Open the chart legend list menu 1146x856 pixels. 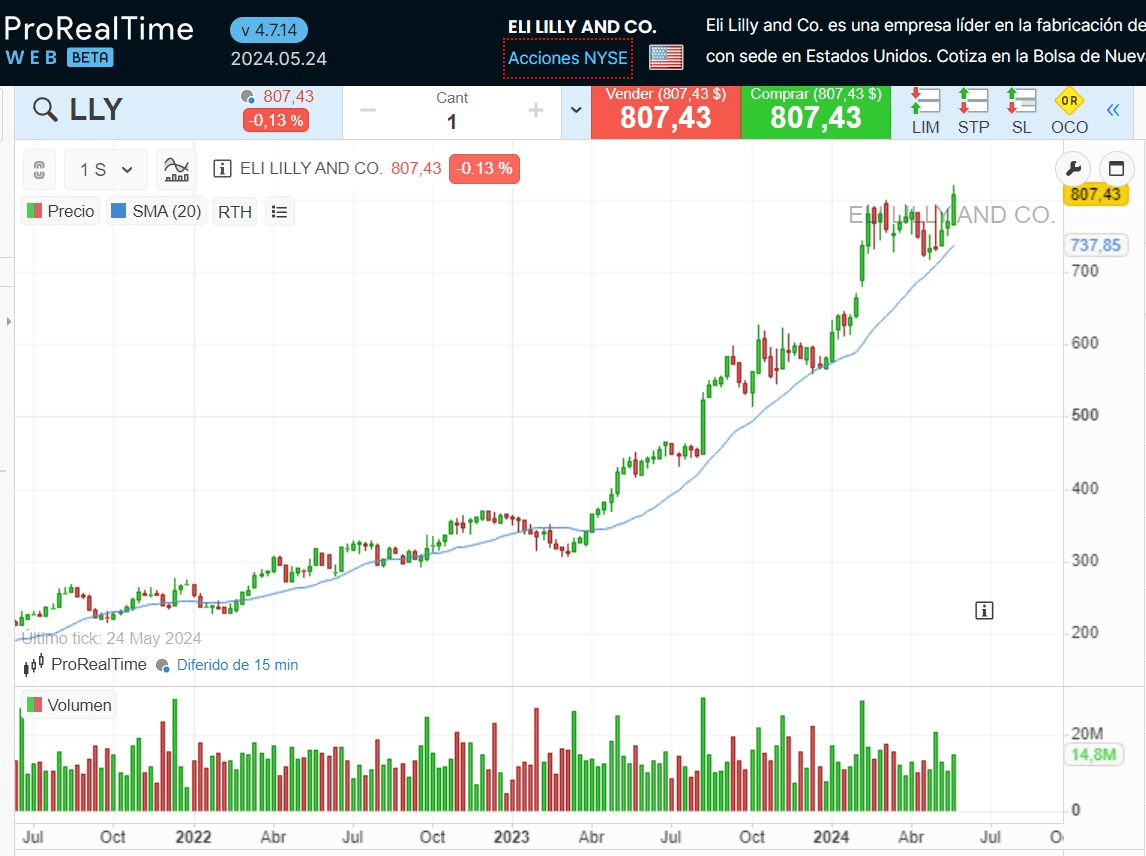click(x=280, y=212)
